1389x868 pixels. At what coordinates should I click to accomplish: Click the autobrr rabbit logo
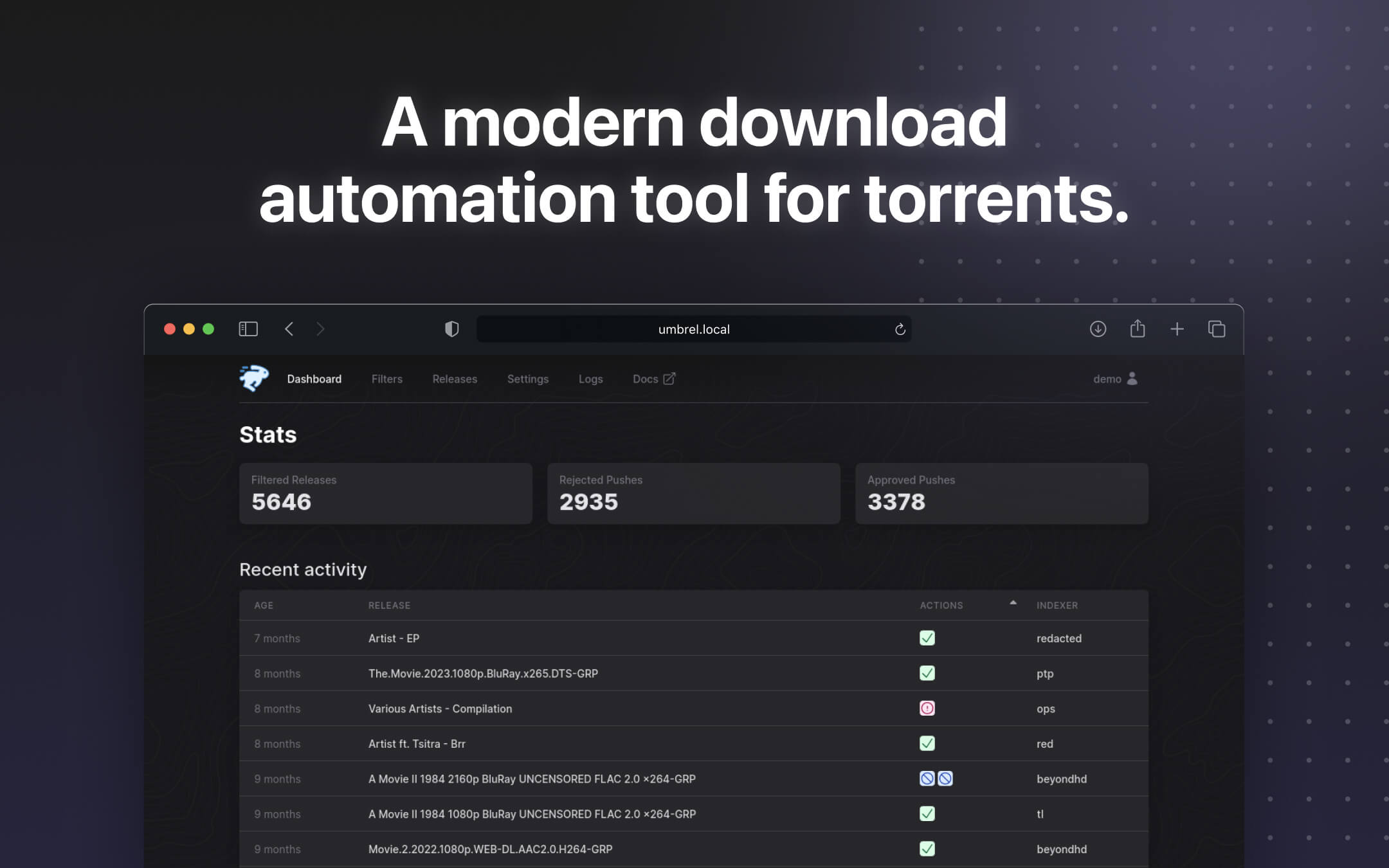pyautogui.click(x=253, y=379)
